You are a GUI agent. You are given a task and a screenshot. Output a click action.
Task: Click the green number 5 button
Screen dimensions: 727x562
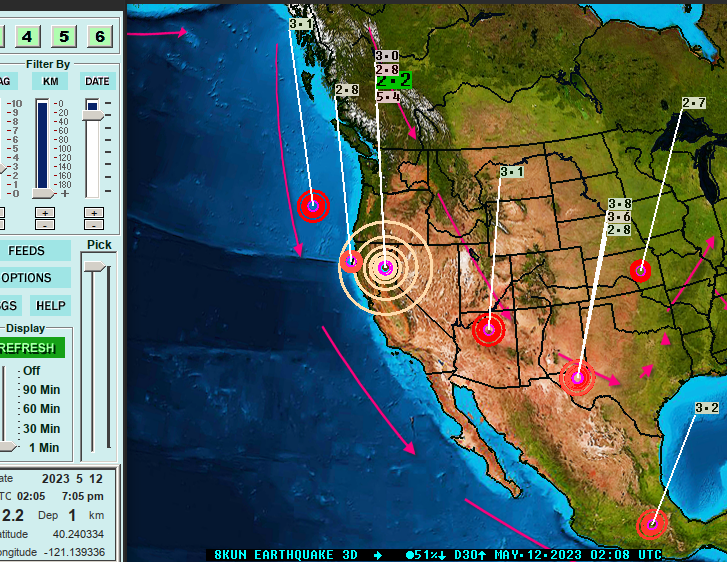tap(64, 37)
